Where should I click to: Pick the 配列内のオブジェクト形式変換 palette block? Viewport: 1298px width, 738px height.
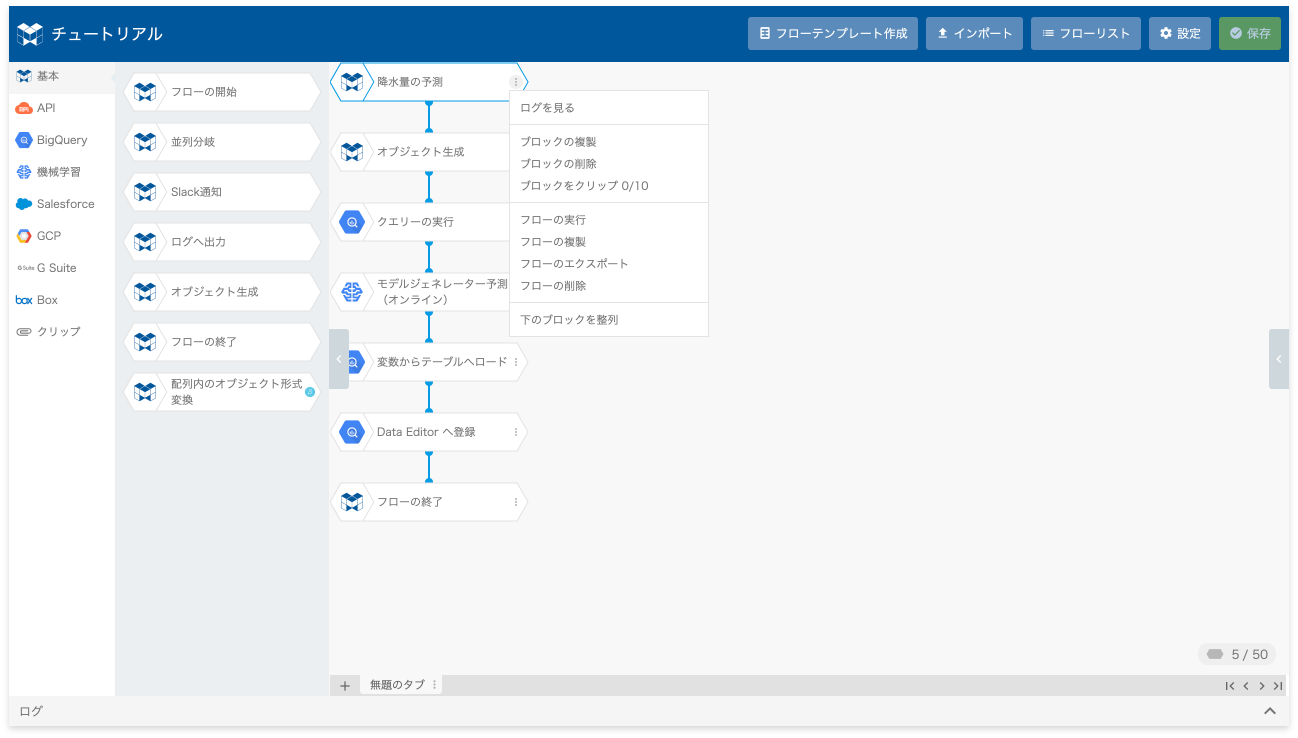(x=222, y=392)
